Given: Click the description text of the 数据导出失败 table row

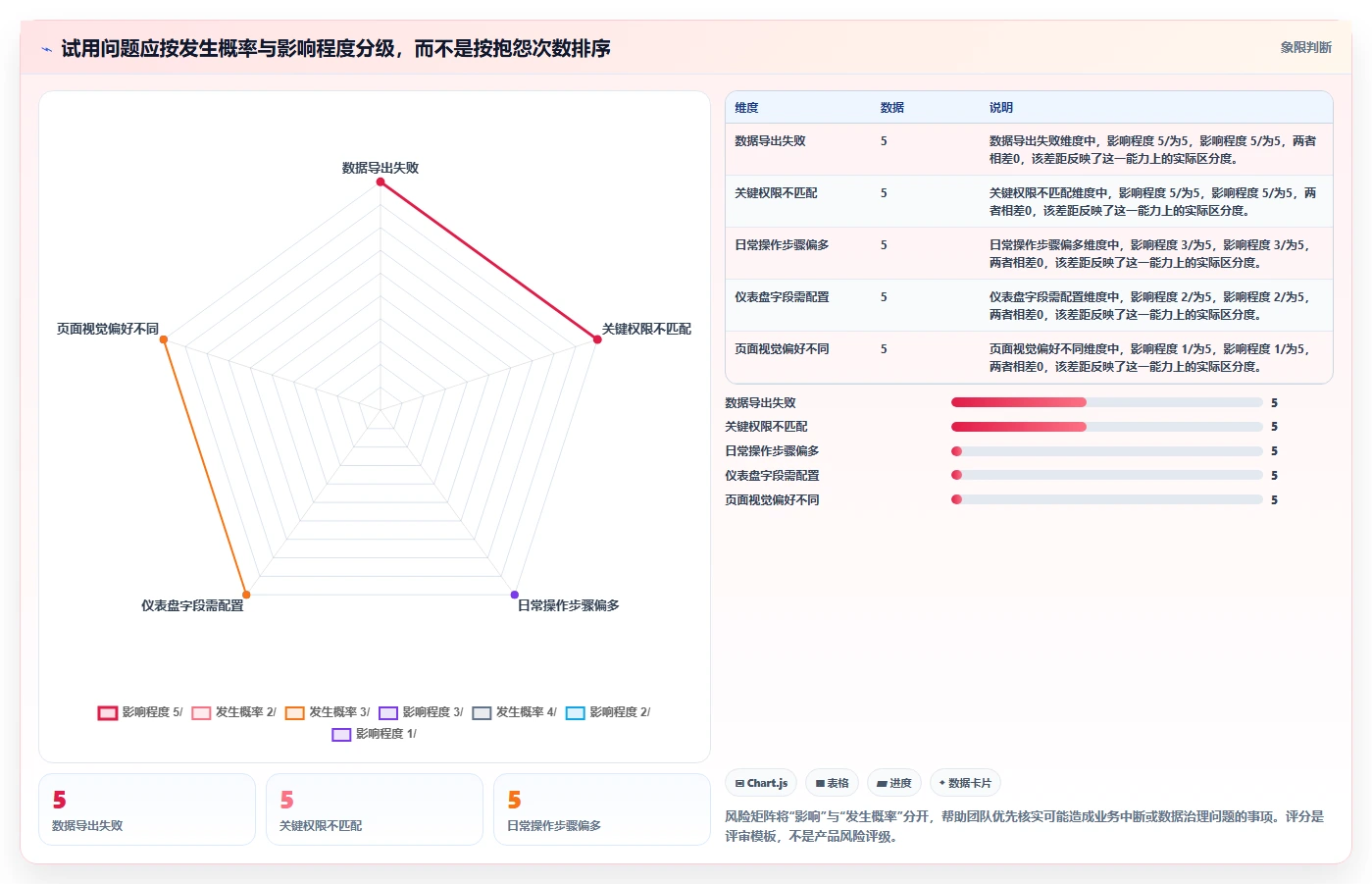Looking at the screenshot, I should 1152,150.
